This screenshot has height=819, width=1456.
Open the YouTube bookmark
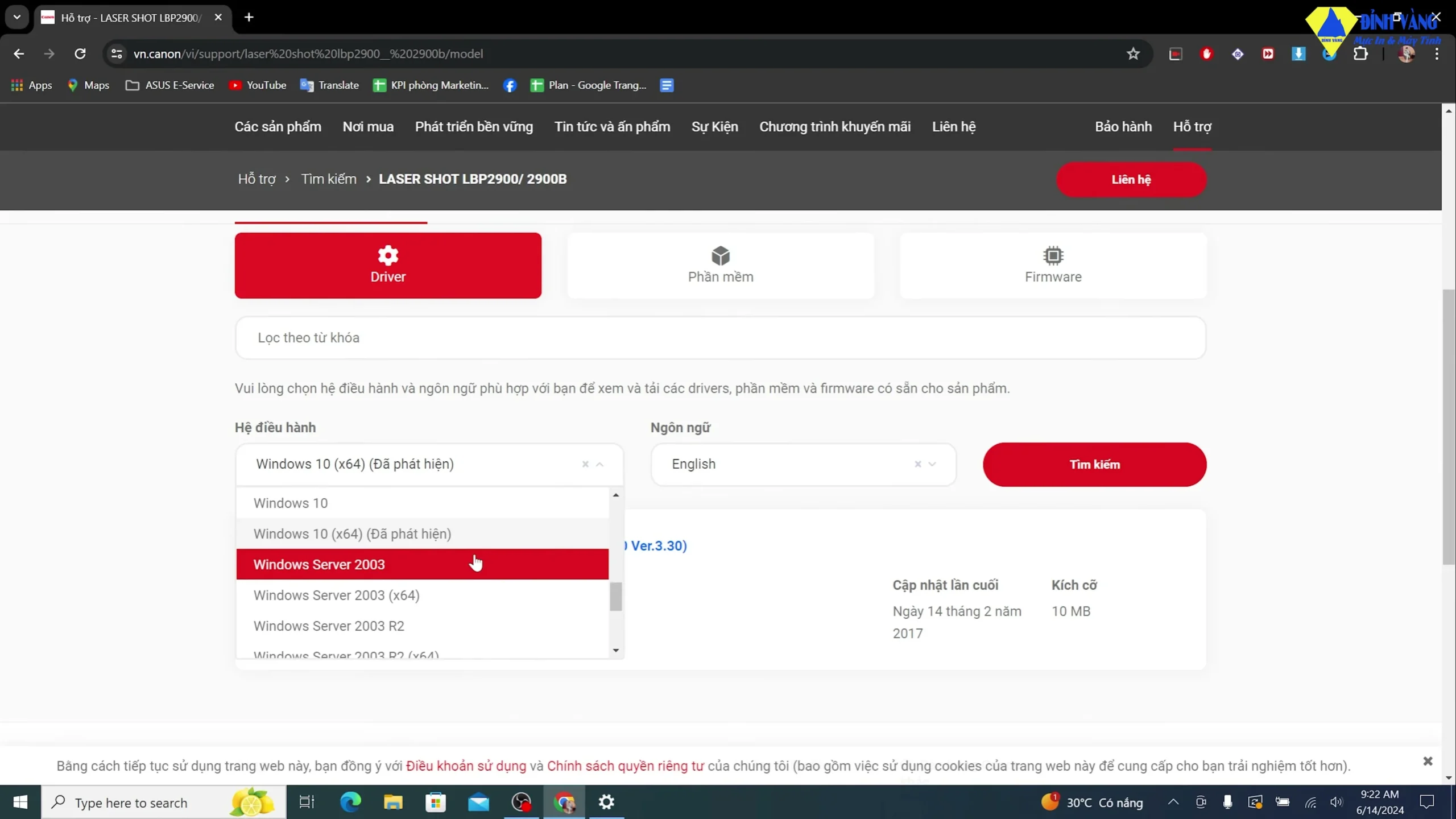(x=258, y=85)
